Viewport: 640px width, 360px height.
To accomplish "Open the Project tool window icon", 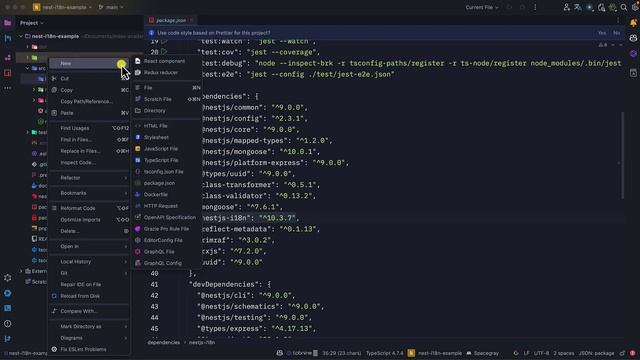I will [8, 23].
